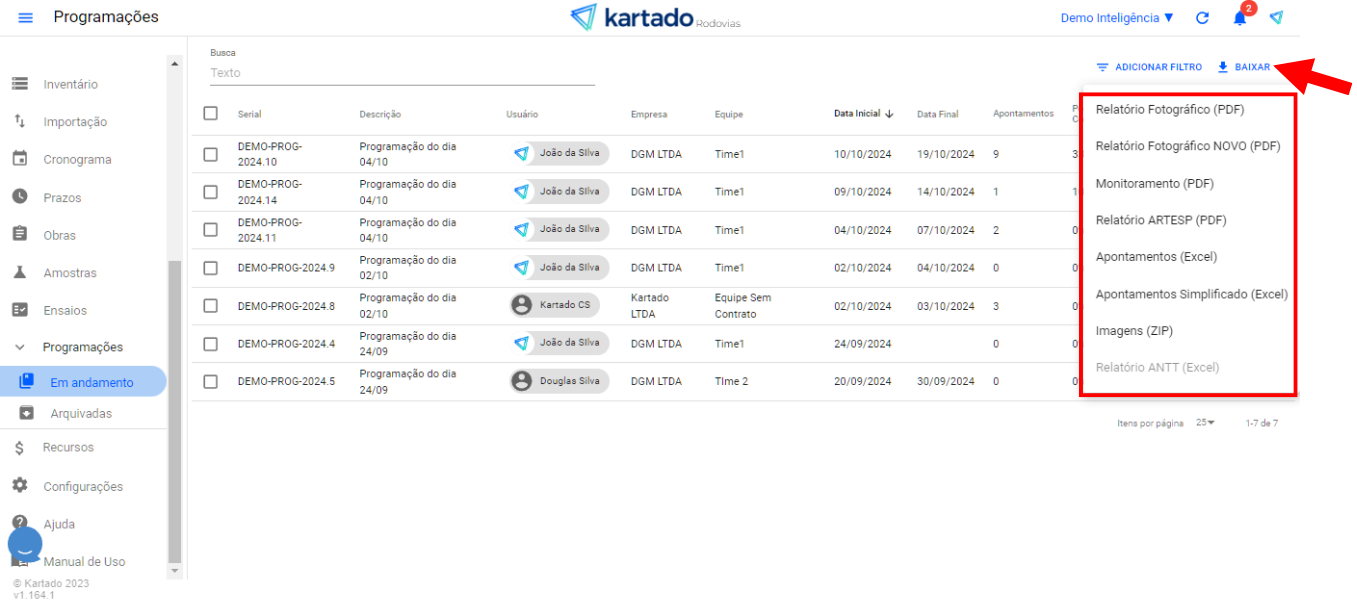Click the Adicionar Filtro button
The width and height of the screenshot is (1357, 616).
click(1149, 67)
